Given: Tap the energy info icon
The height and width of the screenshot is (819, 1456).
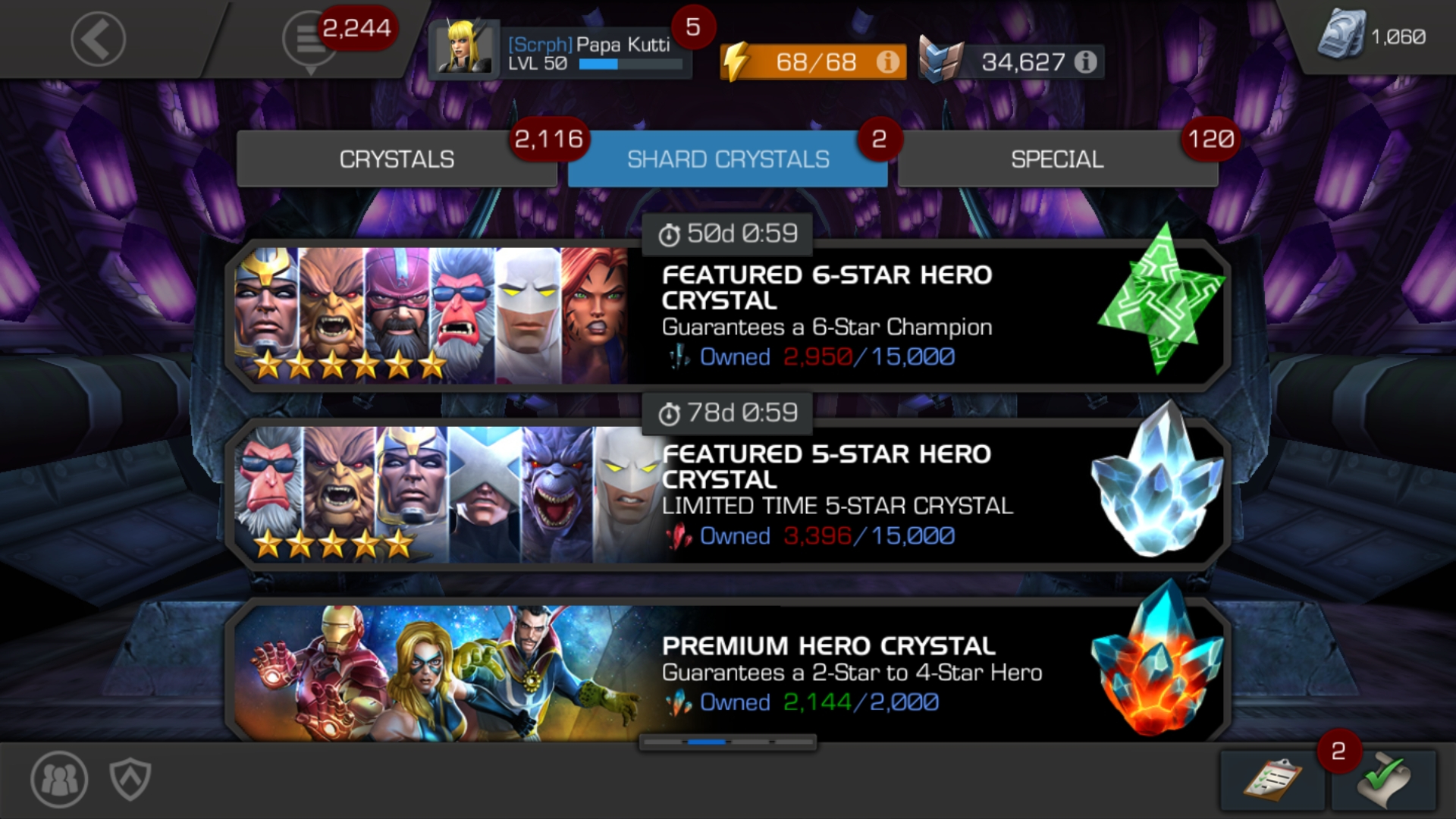Looking at the screenshot, I should click(887, 61).
